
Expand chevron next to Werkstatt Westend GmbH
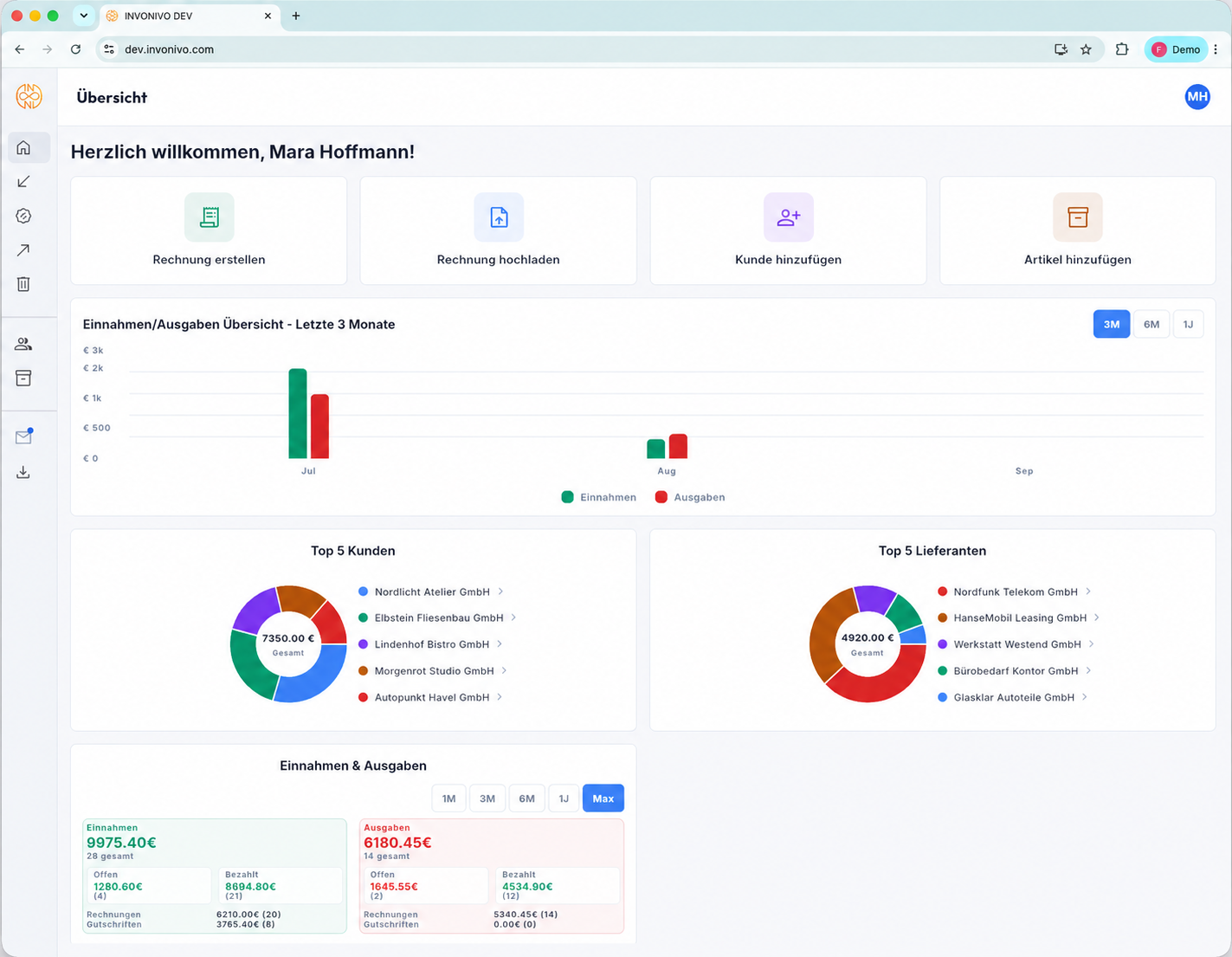(1092, 644)
